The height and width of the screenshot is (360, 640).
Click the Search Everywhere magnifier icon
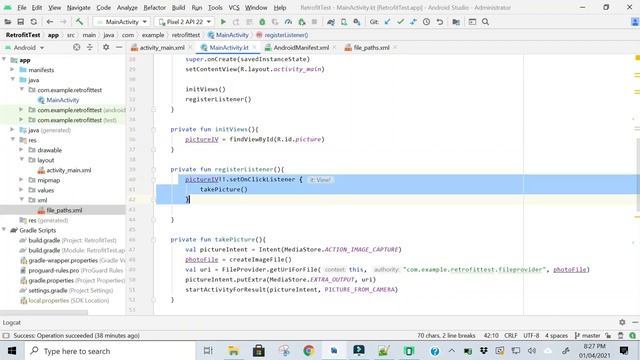485,22
